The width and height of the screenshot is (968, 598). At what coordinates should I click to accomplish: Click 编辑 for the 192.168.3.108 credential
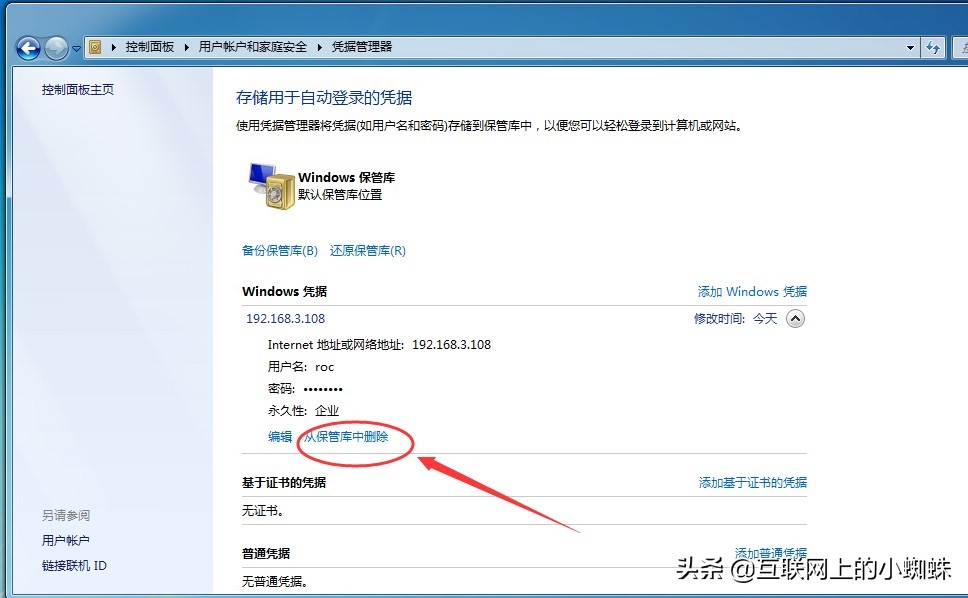coord(278,437)
